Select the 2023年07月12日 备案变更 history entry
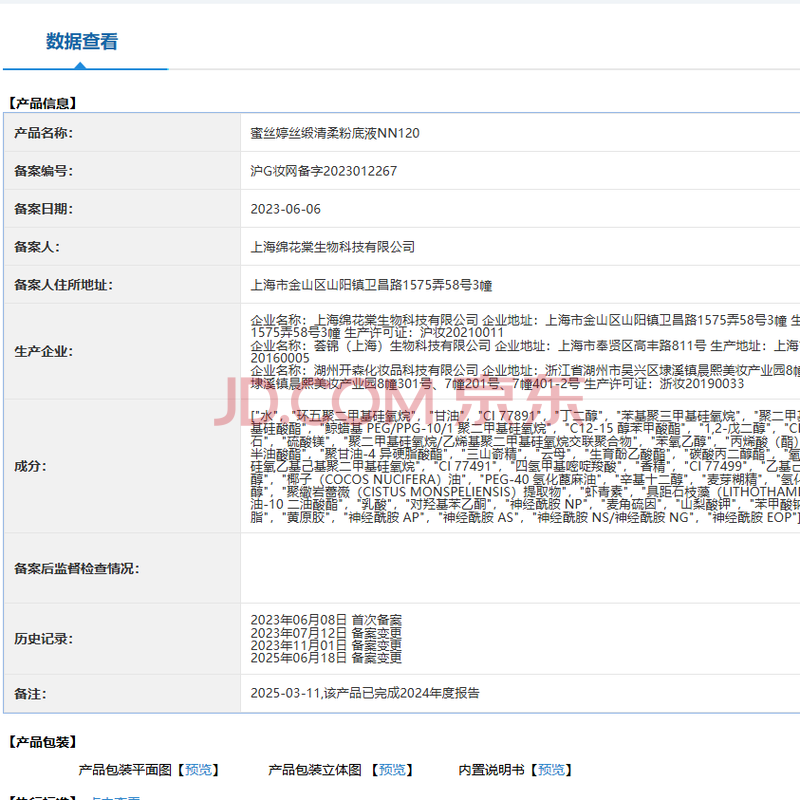The image size is (800, 800). (x=326, y=633)
